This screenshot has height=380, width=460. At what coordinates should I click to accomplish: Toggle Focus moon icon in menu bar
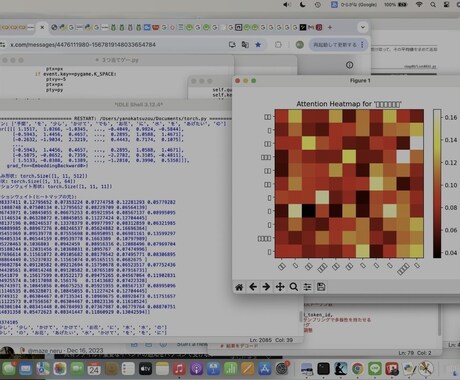[302, 5]
